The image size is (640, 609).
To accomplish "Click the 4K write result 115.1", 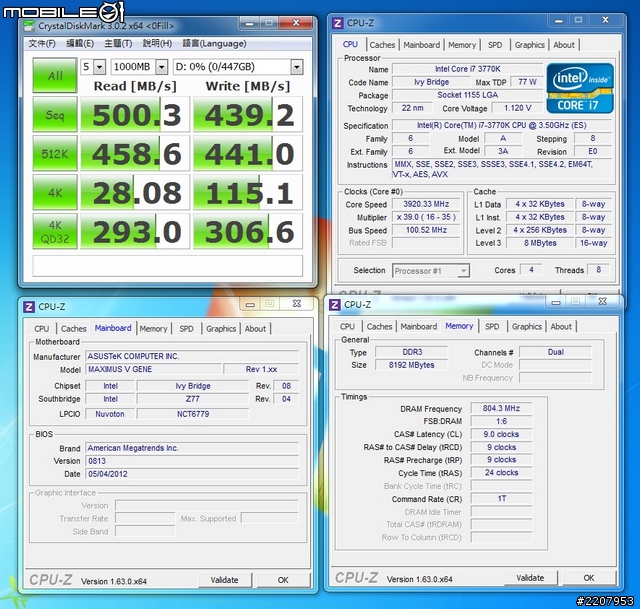I will (248, 192).
